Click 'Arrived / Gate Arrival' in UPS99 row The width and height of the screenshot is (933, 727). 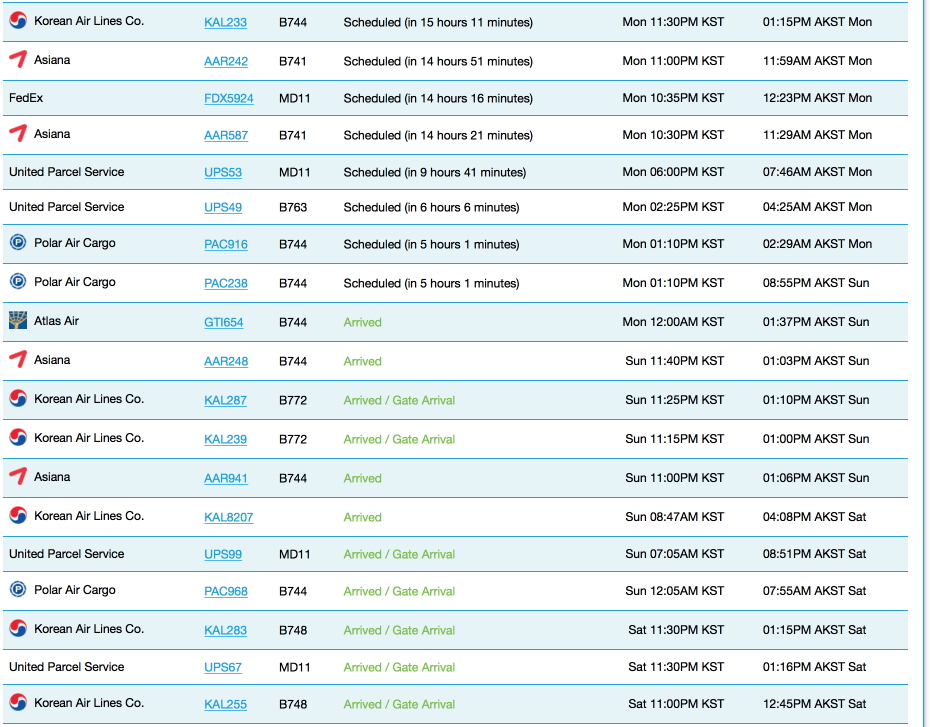[399, 554]
